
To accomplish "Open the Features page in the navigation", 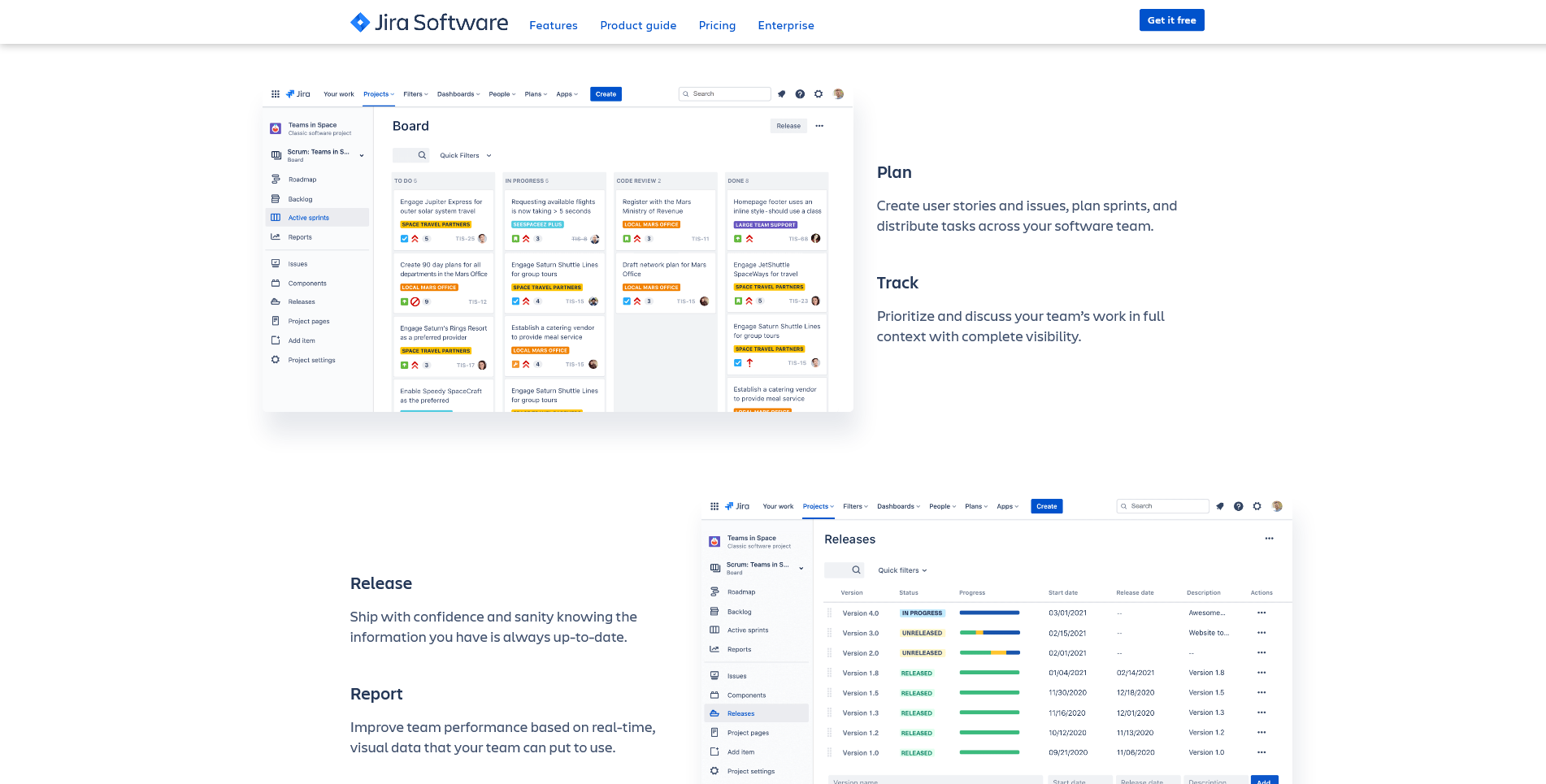I will (x=553, y=25).
